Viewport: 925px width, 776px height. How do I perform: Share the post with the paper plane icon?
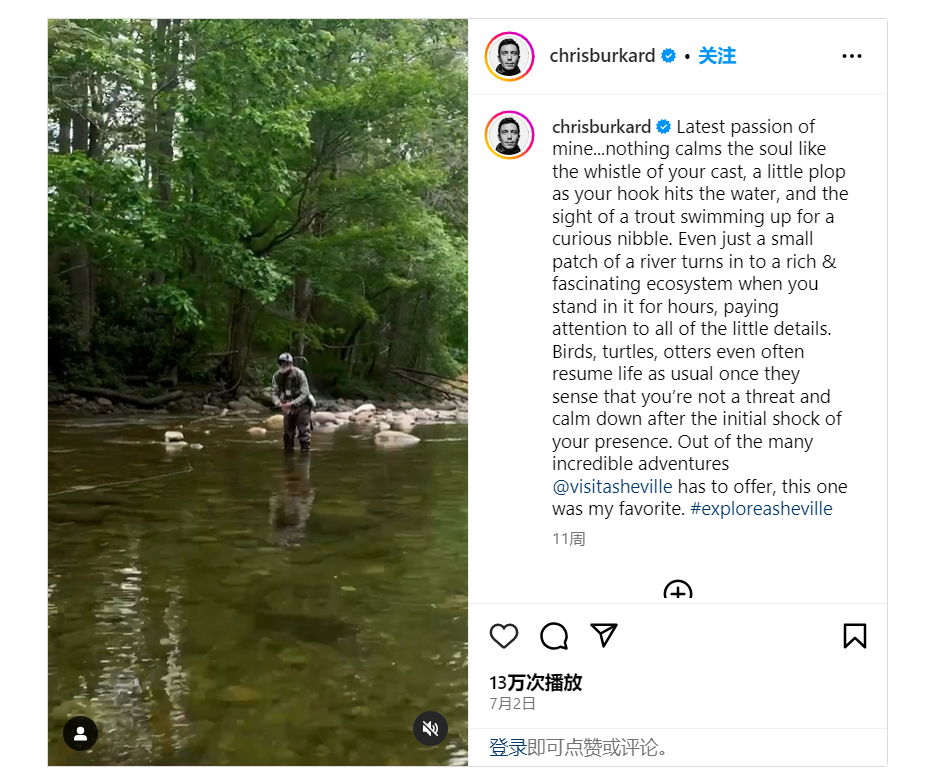(604, 636)
